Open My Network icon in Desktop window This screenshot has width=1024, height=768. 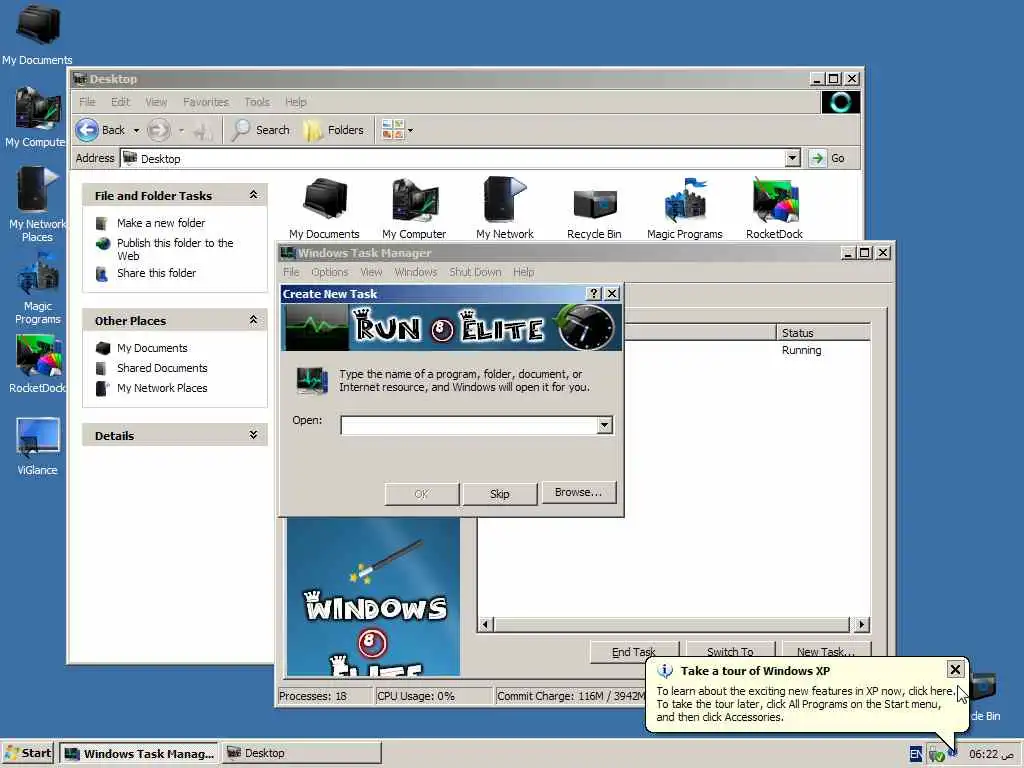pyautogui.click(x=505, y=208)
